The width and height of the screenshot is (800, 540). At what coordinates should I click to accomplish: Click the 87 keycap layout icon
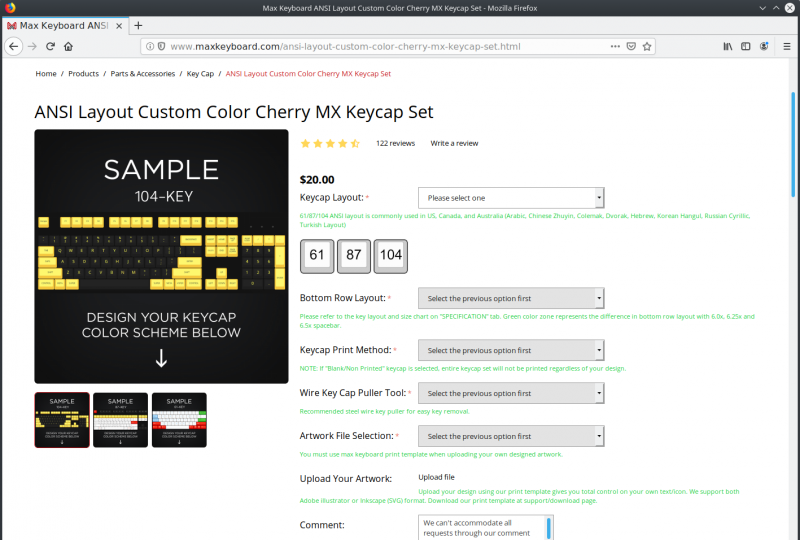click(354, 256)
